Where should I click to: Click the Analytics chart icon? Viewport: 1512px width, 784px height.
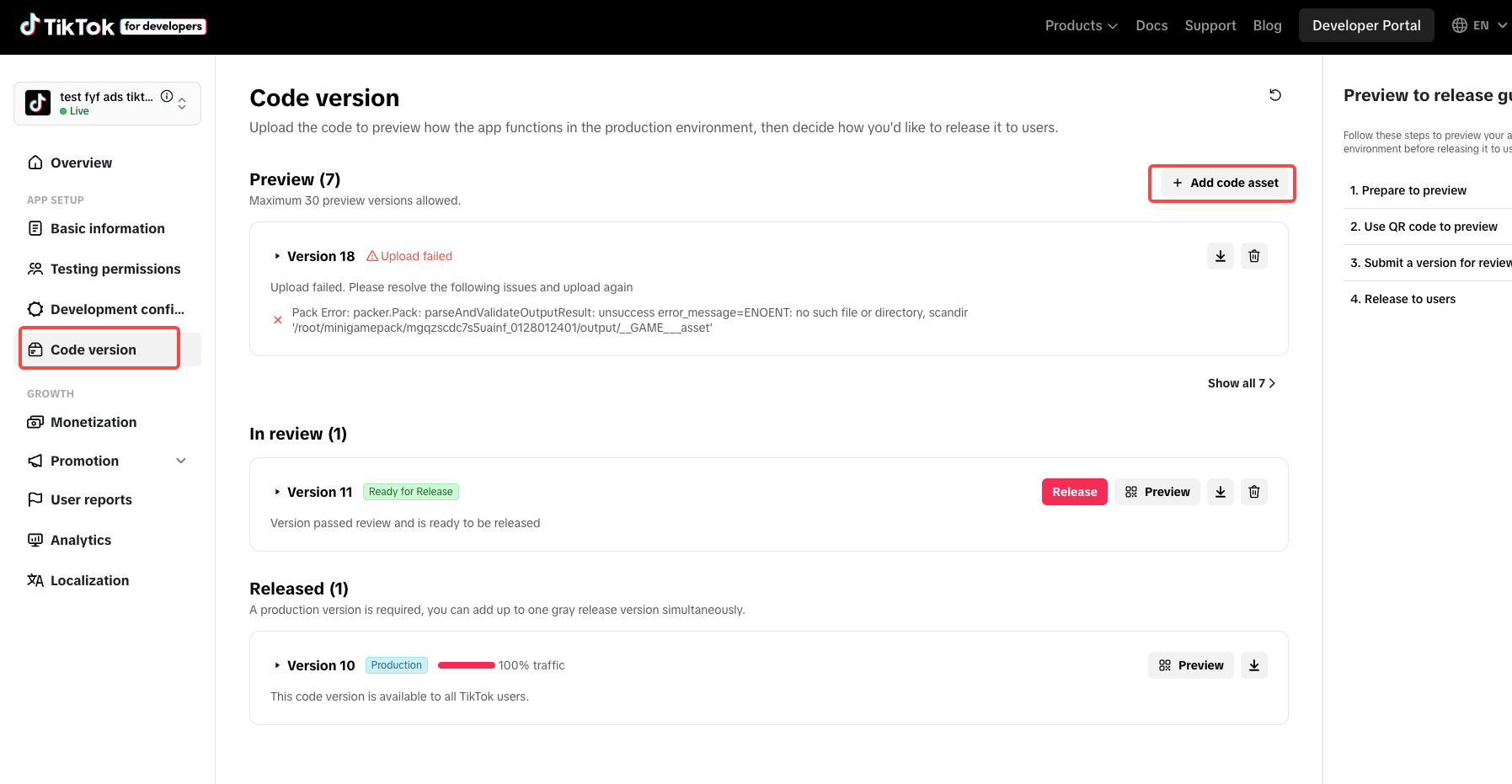[35, 540]
